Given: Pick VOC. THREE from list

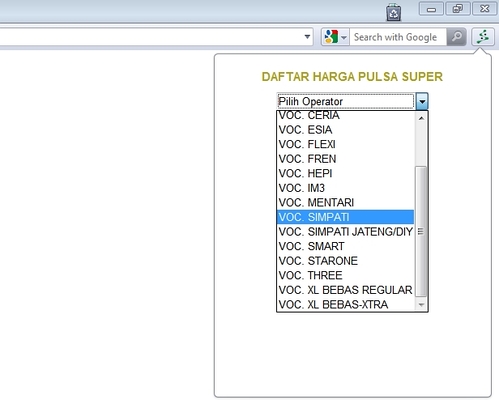Looking at the screenshot, I should [x=345, y=276].
